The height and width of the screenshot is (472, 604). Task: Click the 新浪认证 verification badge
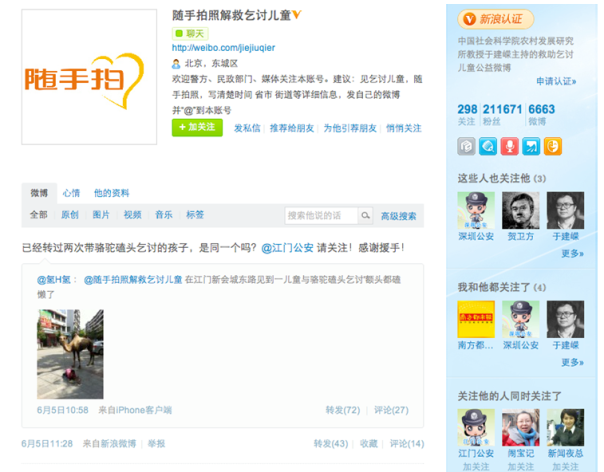point(495,19)
